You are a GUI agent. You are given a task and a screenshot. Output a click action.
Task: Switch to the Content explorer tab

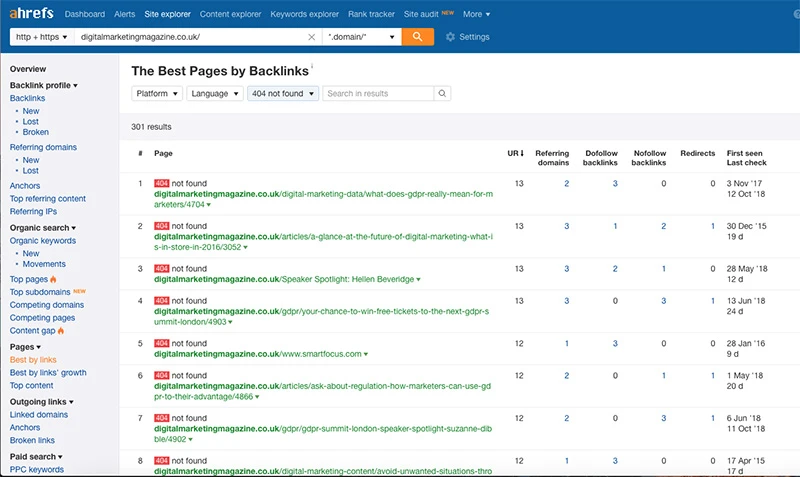[x=230, y=14]
